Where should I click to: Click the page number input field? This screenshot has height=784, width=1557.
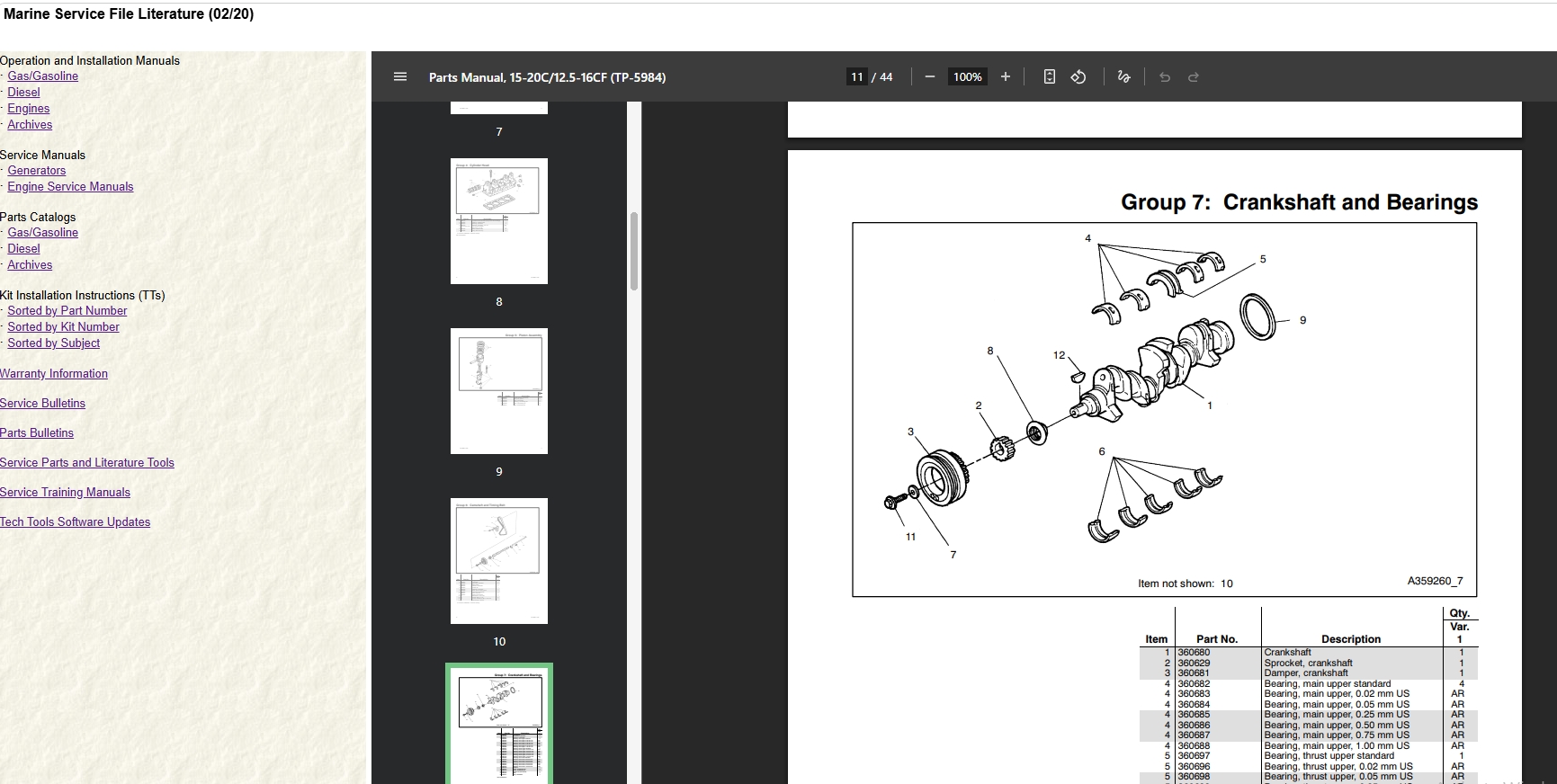(x=856, y=77)
